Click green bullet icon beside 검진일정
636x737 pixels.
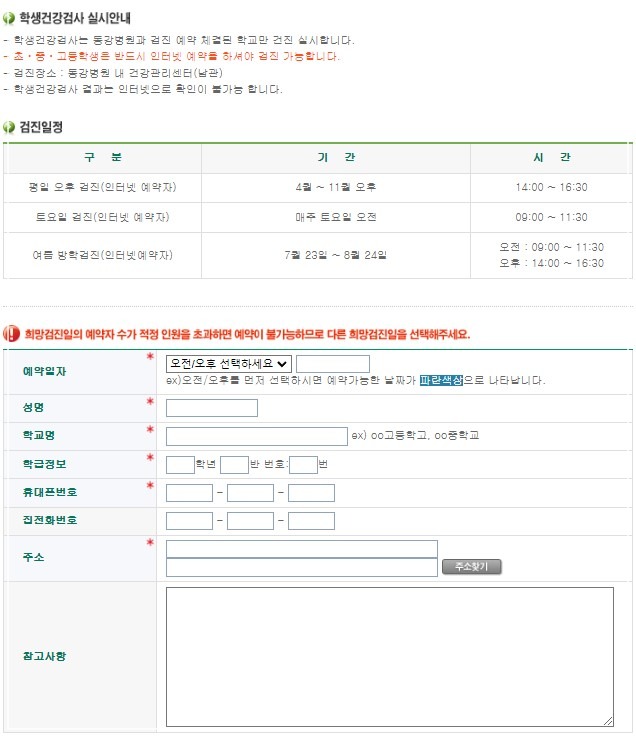9,127
